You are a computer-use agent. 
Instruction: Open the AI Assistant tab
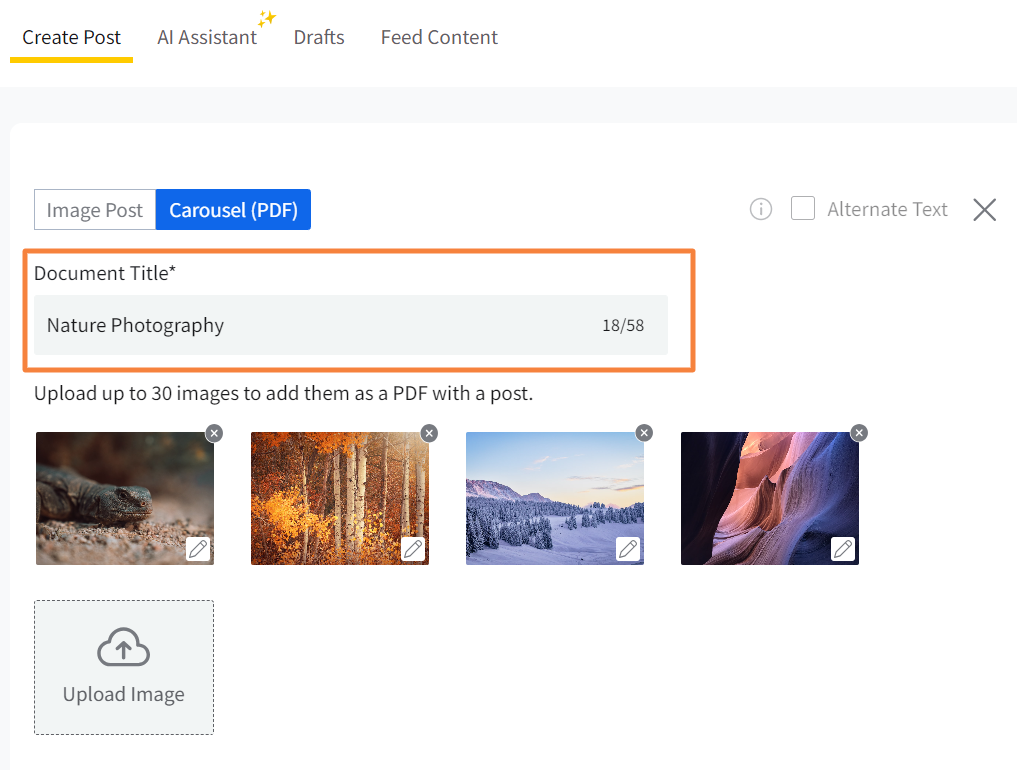pos(207,37)
